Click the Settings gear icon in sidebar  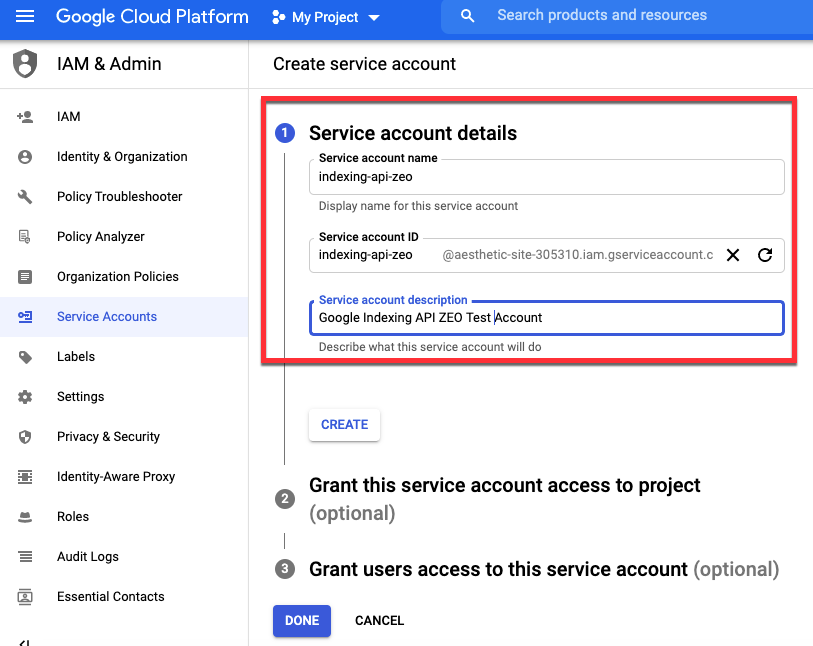(x=25, y=397)
